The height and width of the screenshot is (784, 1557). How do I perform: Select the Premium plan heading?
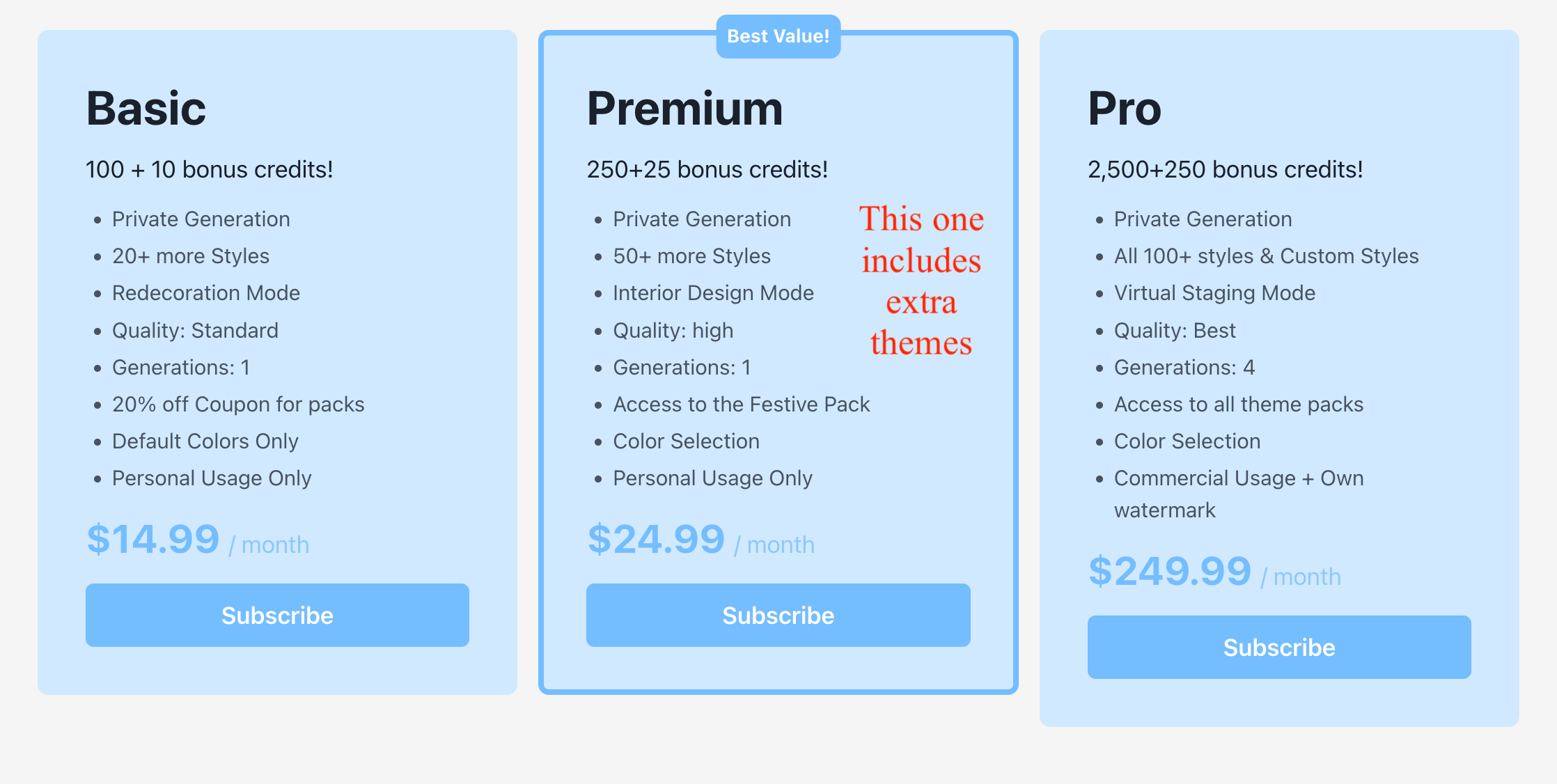coord(684,109)
